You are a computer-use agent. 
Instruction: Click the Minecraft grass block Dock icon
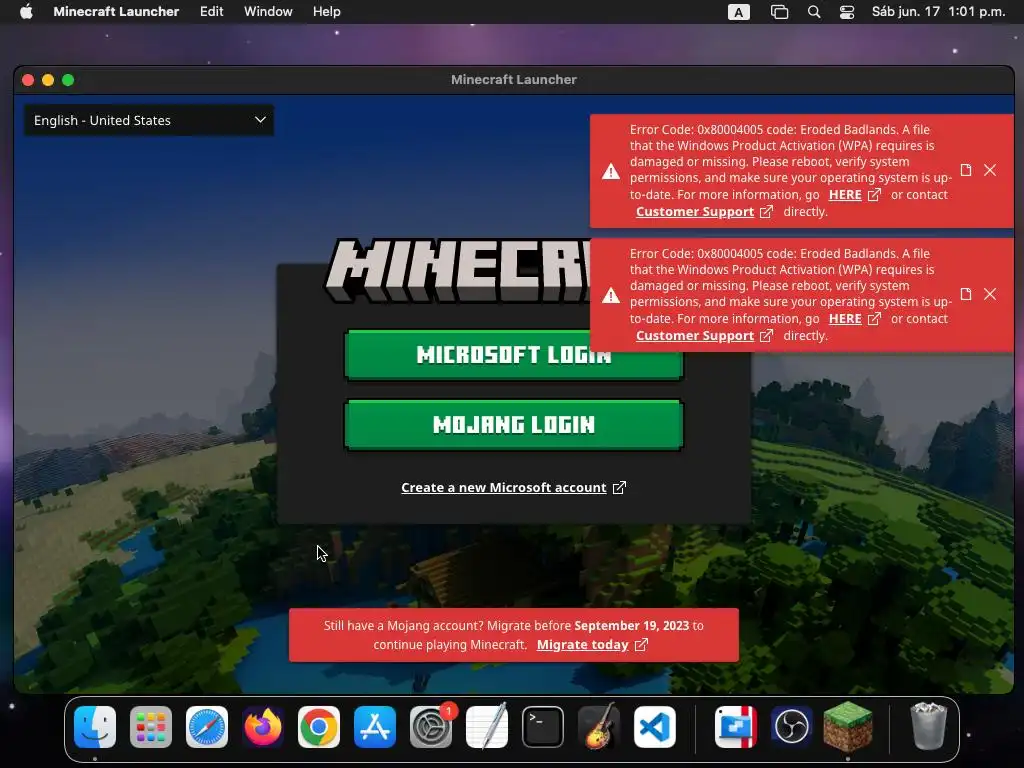[x=848, y=727]
